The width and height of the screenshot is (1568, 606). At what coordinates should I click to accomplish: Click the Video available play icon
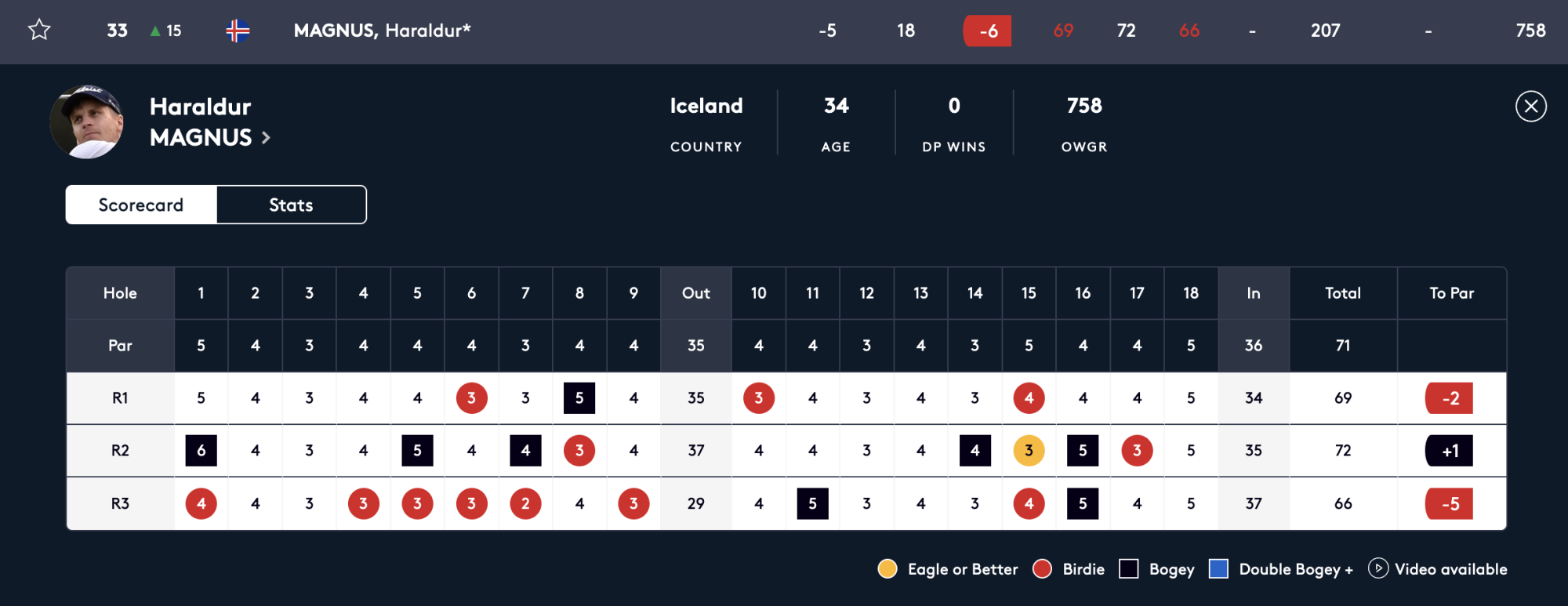click(1378, 568)
